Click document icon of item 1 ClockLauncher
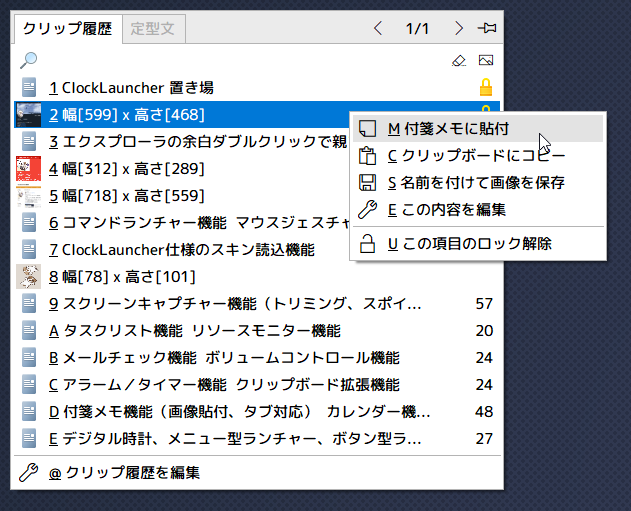Screen dimensions: 631x511 tap(29, 87)
